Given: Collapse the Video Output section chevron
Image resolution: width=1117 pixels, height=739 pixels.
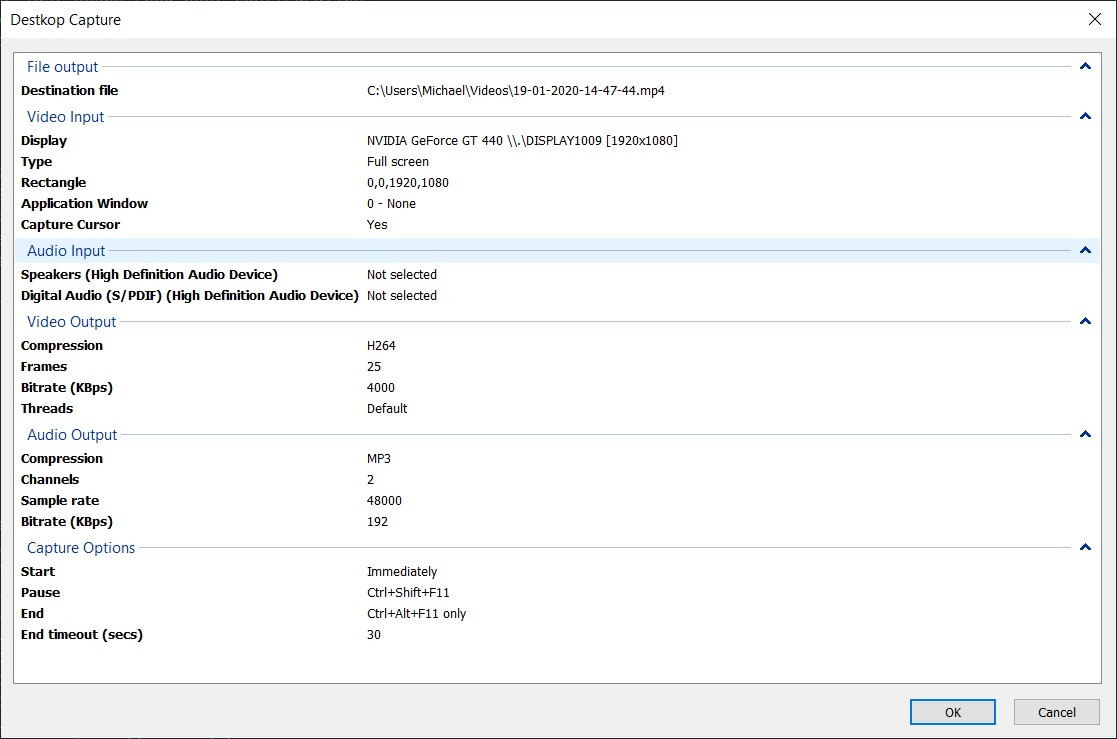Looking at the screenshot, I should (1085, 322).
